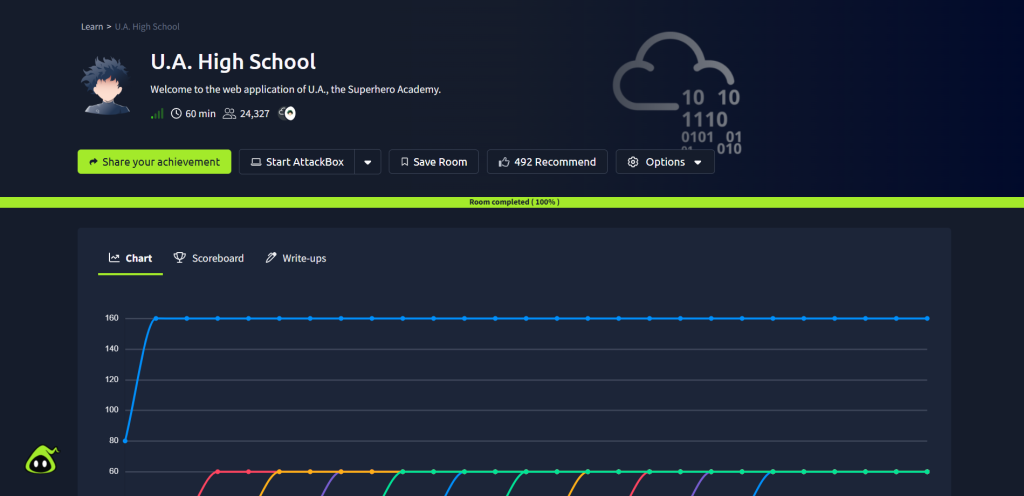Click the Room completed progress bar

pos(512,202)
